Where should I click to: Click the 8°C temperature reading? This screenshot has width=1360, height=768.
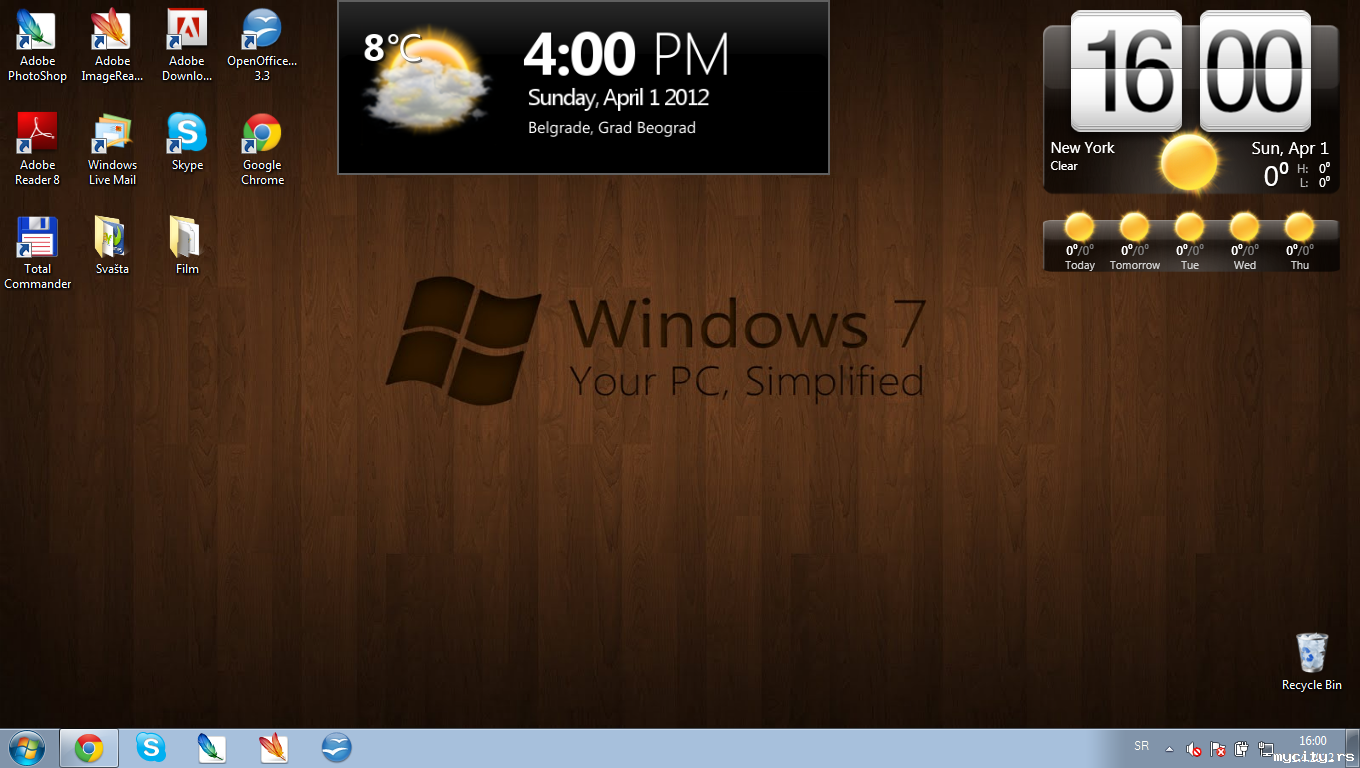pos(392,47)
